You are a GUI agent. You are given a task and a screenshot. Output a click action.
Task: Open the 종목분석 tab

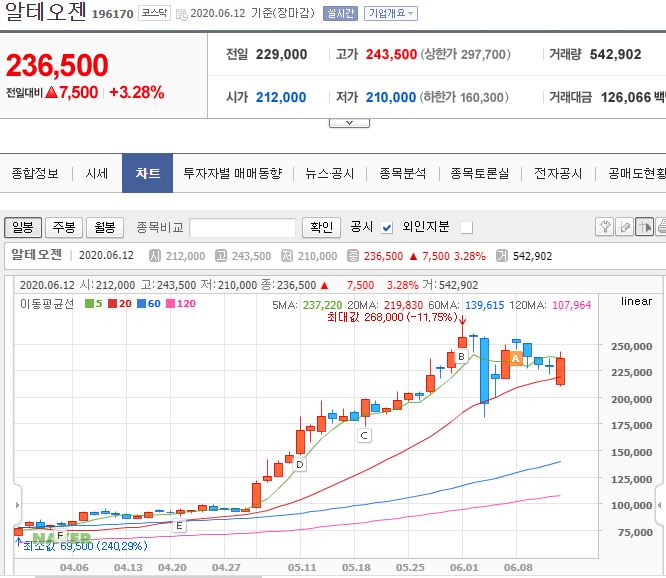402,173
